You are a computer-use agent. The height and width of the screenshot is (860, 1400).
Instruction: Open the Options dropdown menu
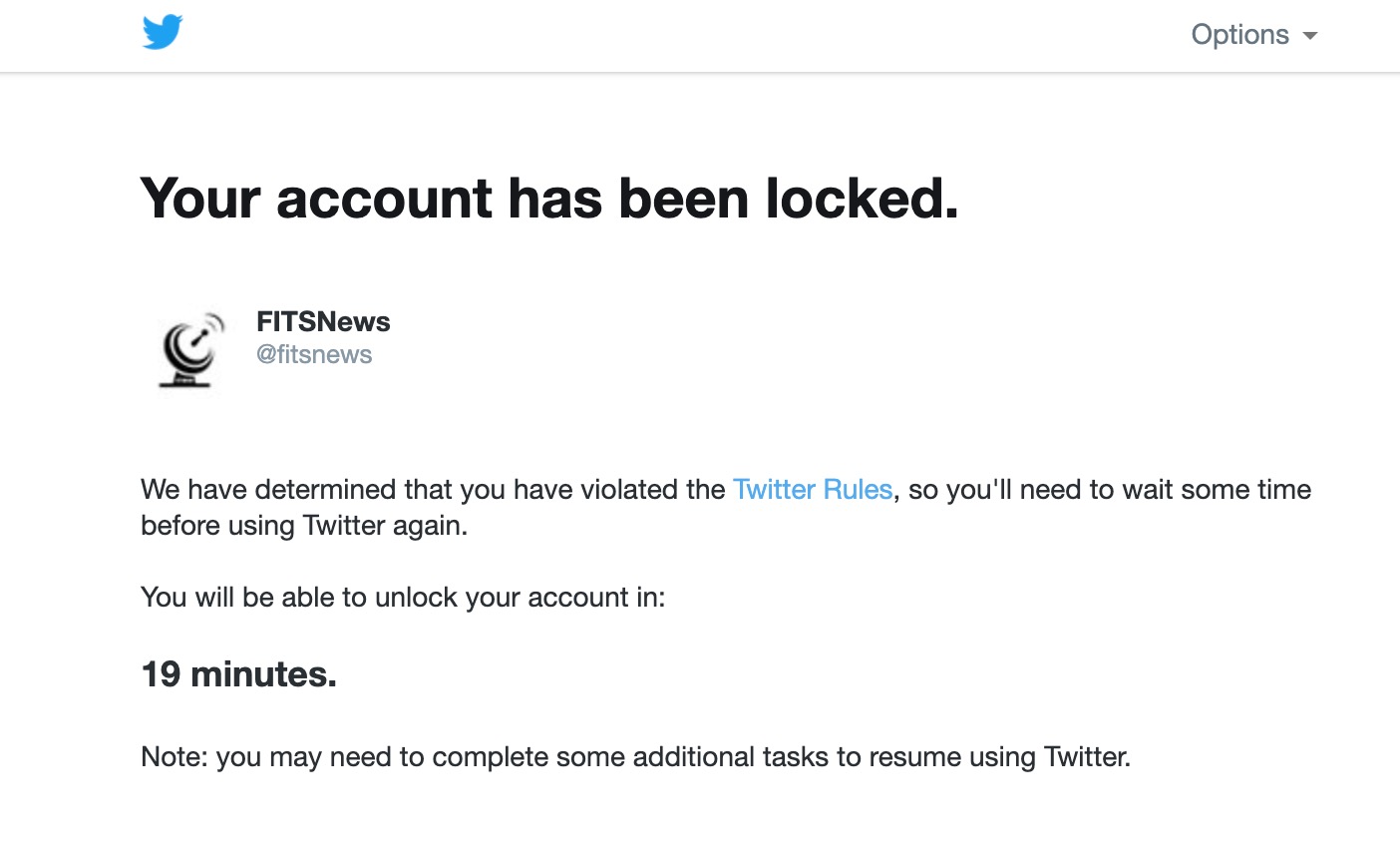pos(1253,35)
